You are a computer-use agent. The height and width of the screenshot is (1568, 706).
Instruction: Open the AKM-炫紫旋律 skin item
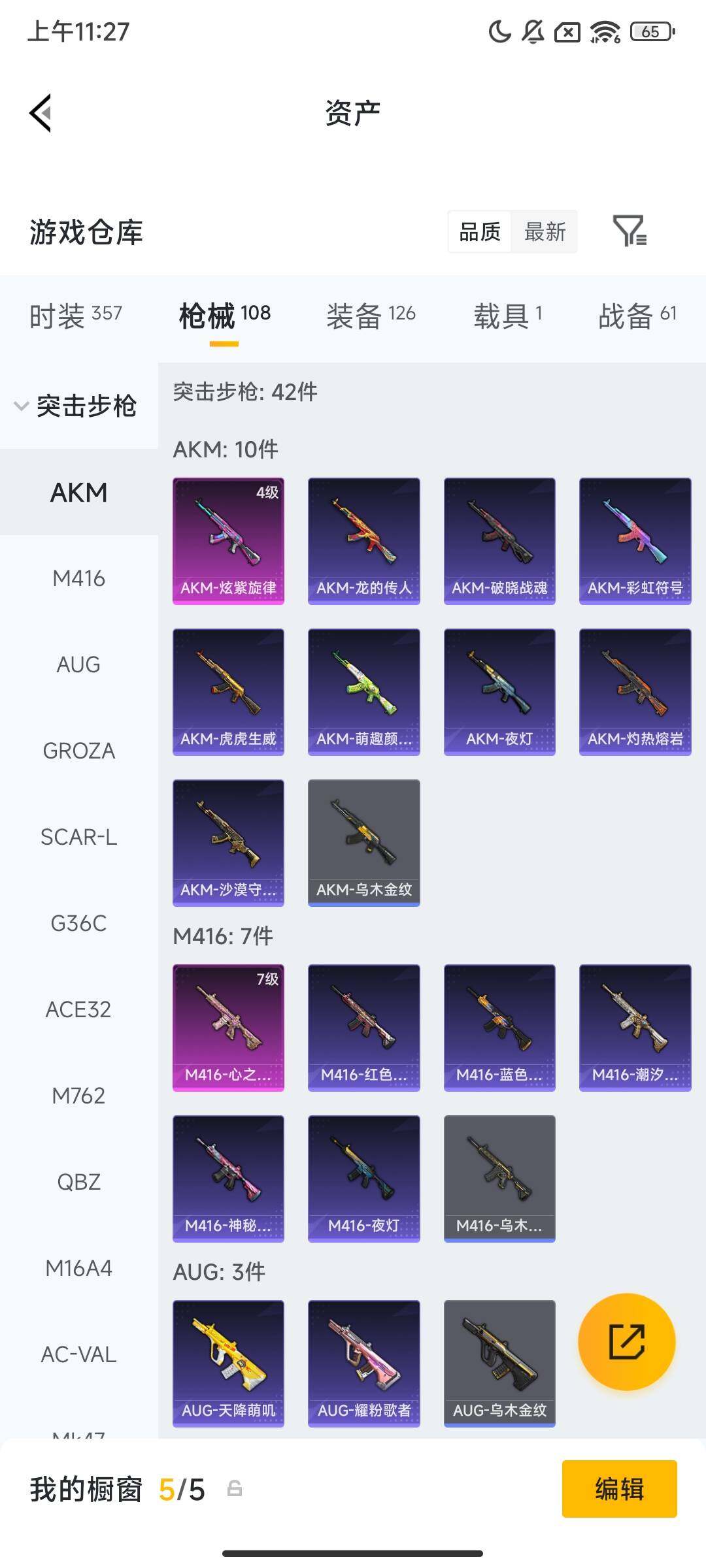point(228,541)
